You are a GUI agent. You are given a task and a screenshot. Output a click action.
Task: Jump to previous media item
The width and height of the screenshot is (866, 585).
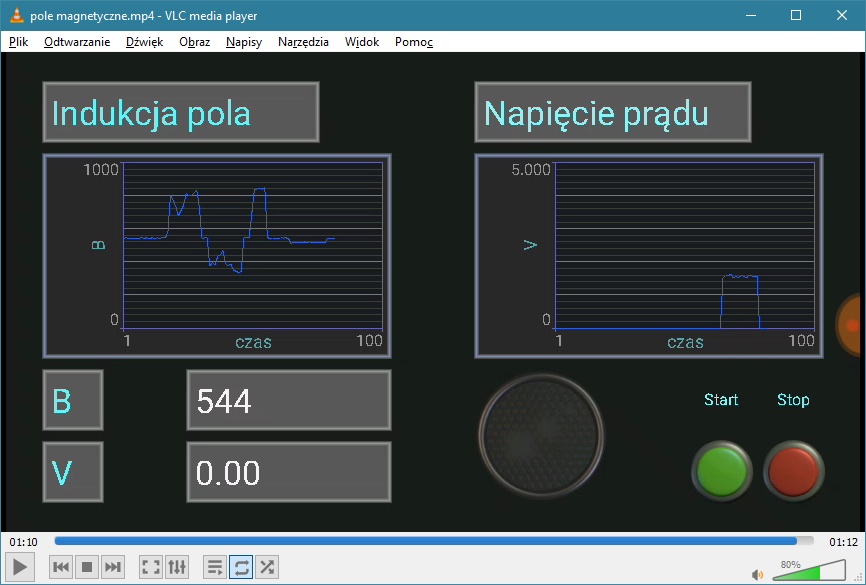click(61, 567)
